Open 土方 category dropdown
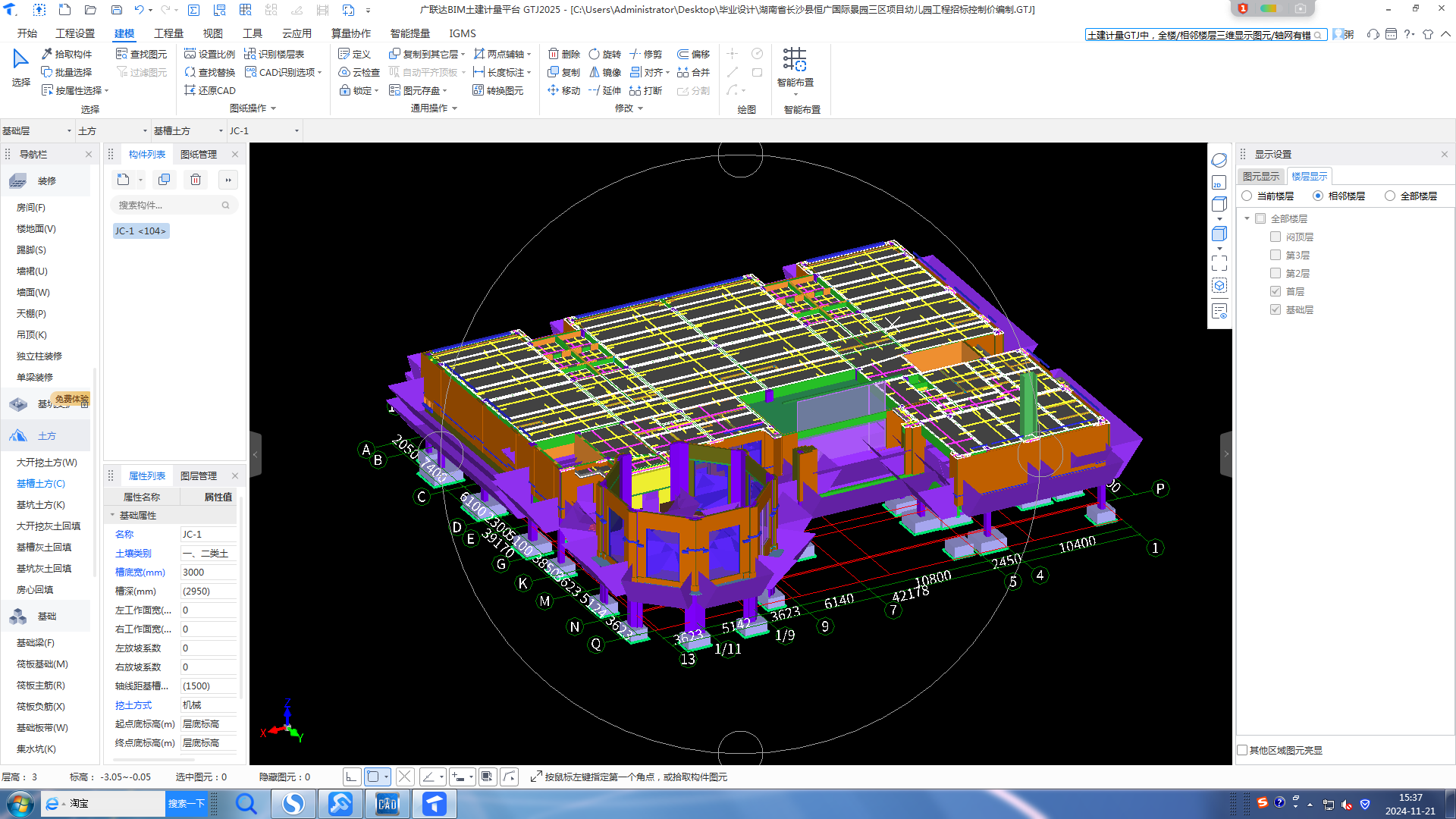The height and width of the screenshot is (819, 1456). coord(112,130)
